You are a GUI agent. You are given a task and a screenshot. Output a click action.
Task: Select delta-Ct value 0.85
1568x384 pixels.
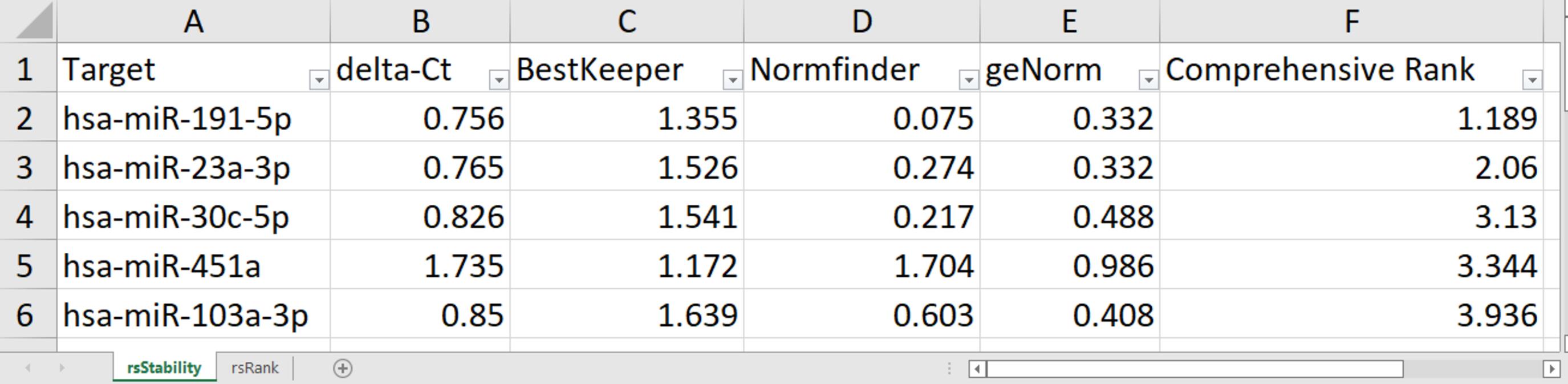click(x=420, y=314)
